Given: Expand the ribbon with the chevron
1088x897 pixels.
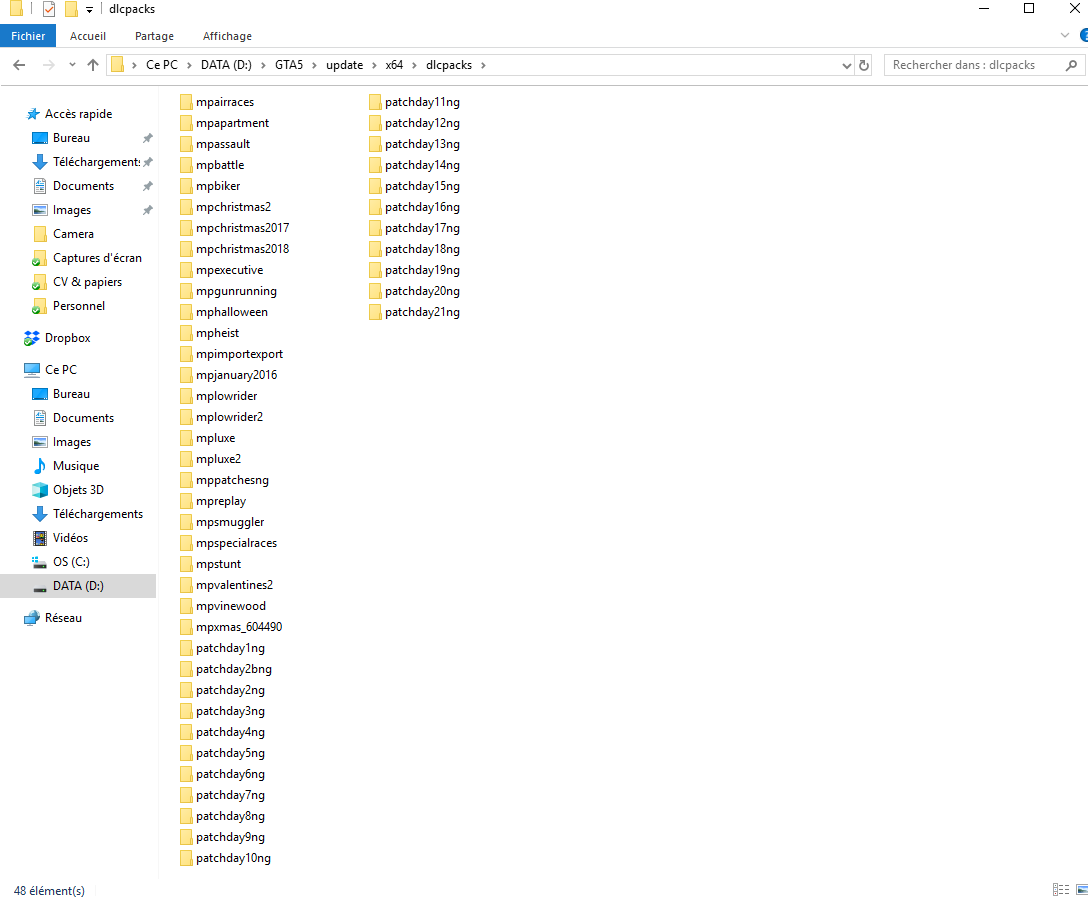Looking at the screenshot, I should point(1064,35).
